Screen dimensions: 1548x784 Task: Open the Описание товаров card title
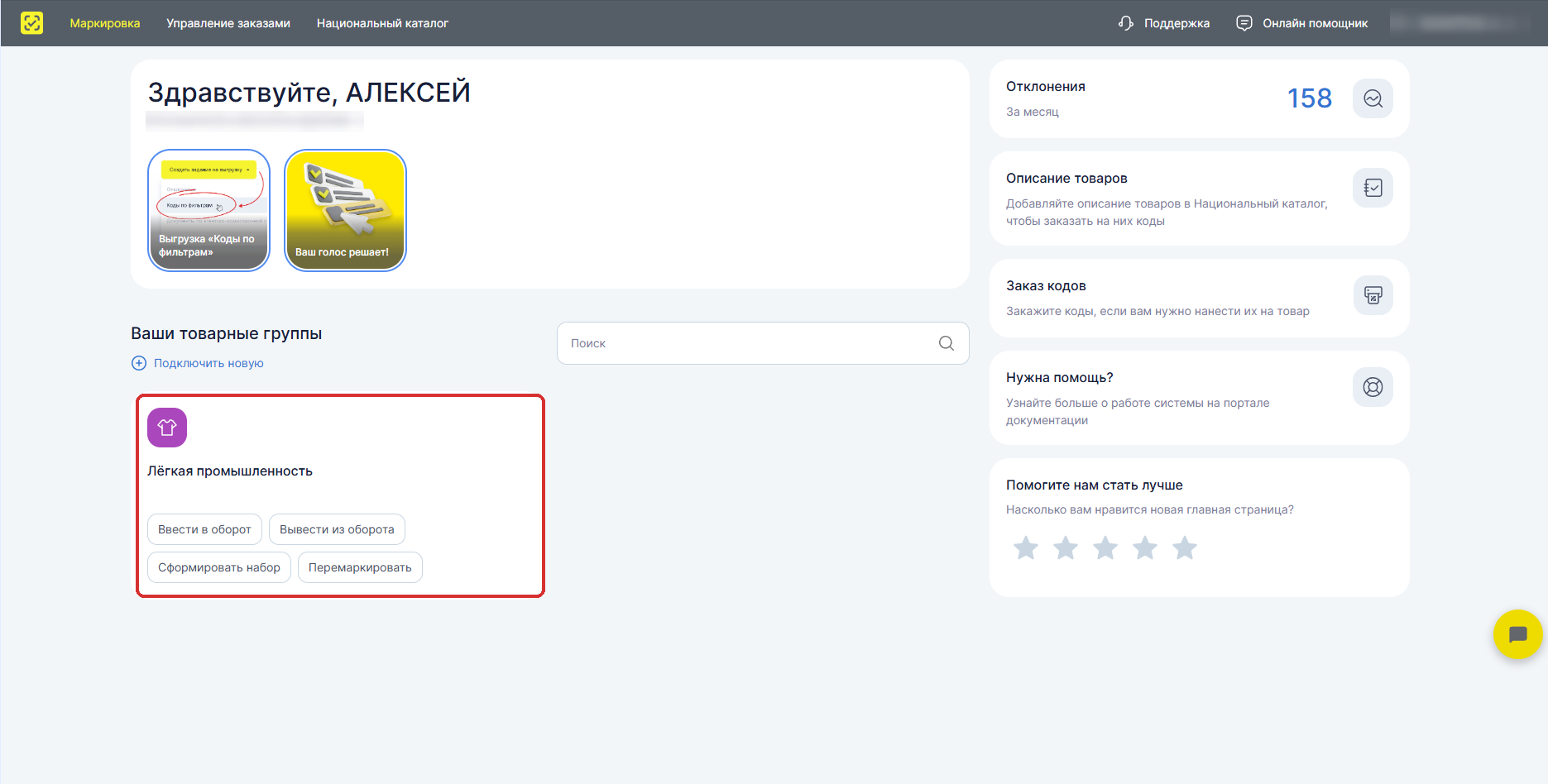point(1066,179)
